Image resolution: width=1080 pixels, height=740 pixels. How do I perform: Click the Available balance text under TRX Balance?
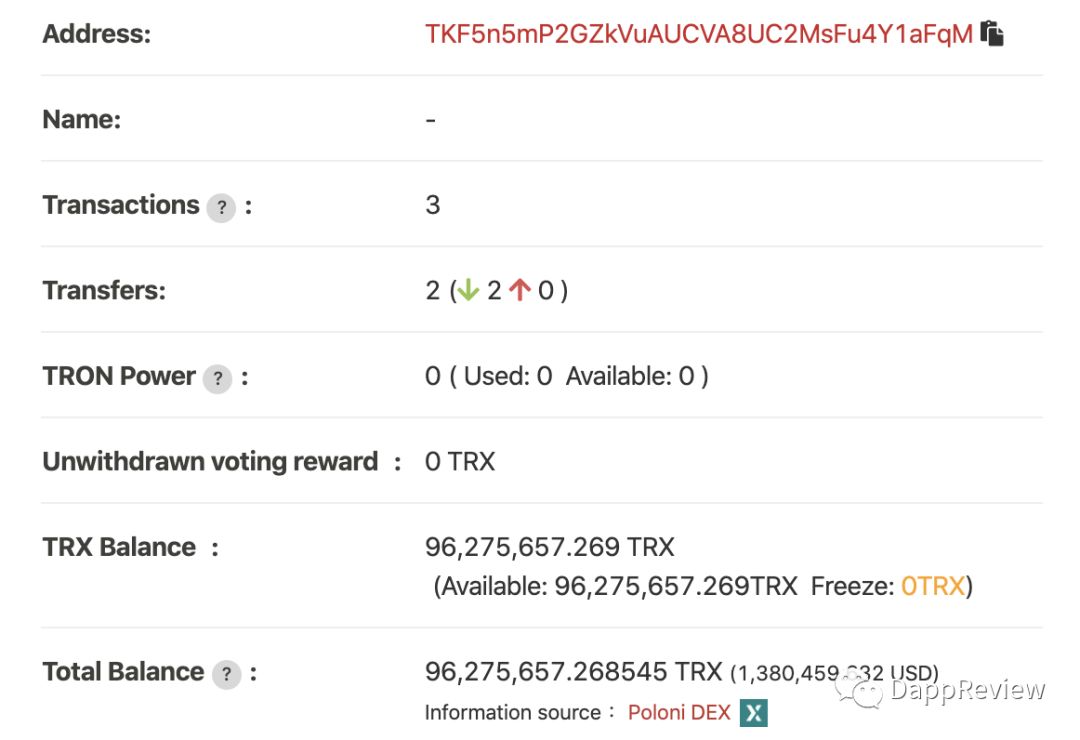tap(615, 586)
